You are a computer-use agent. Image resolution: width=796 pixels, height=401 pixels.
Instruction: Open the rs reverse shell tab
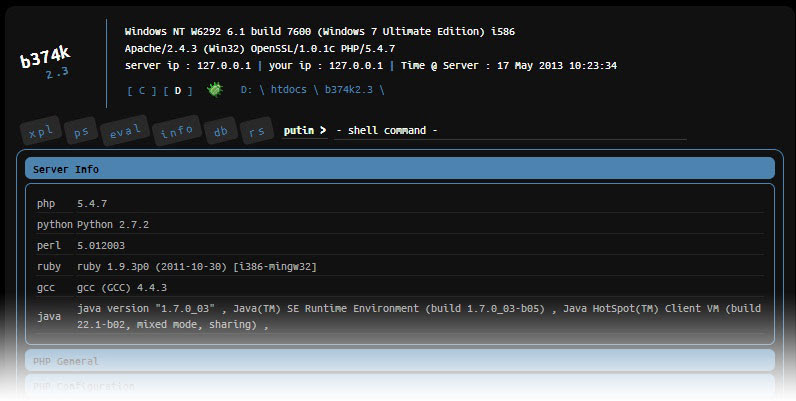tap(256, 131)
